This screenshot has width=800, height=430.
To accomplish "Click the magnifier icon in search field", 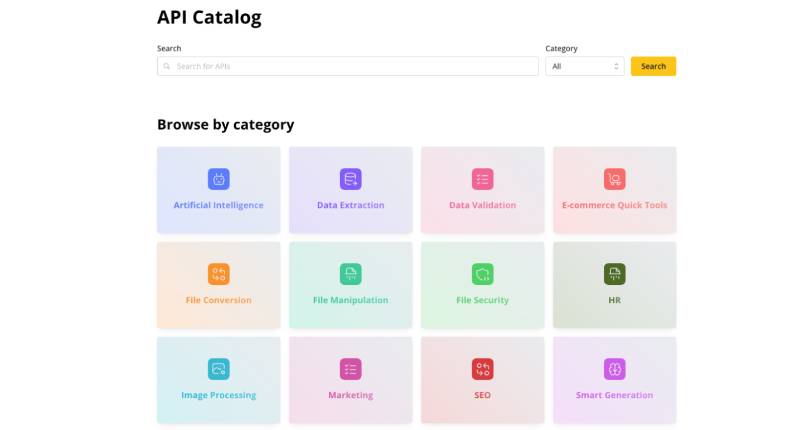I will [167, 67].
